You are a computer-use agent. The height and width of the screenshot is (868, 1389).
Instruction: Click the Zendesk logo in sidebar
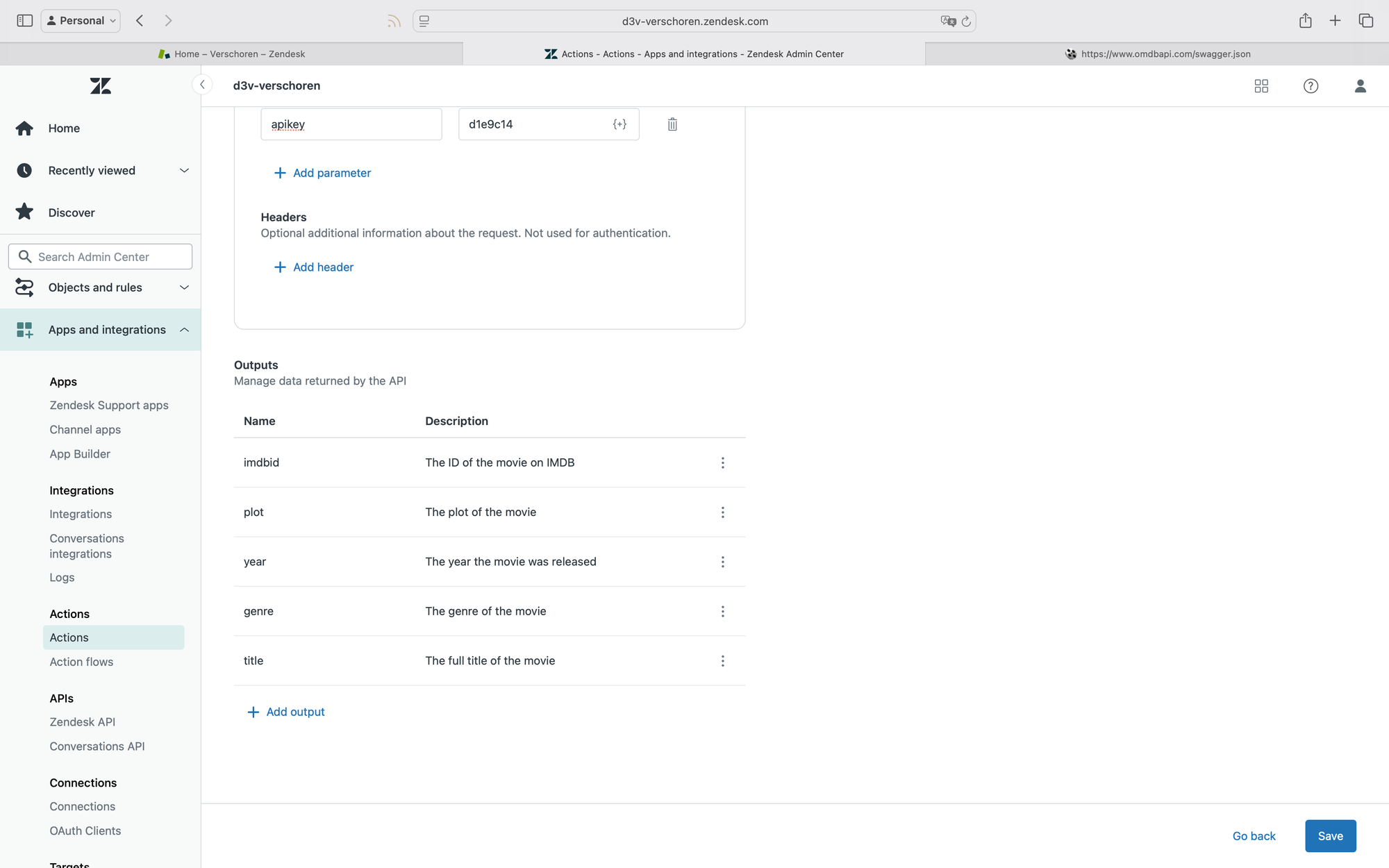101,86
